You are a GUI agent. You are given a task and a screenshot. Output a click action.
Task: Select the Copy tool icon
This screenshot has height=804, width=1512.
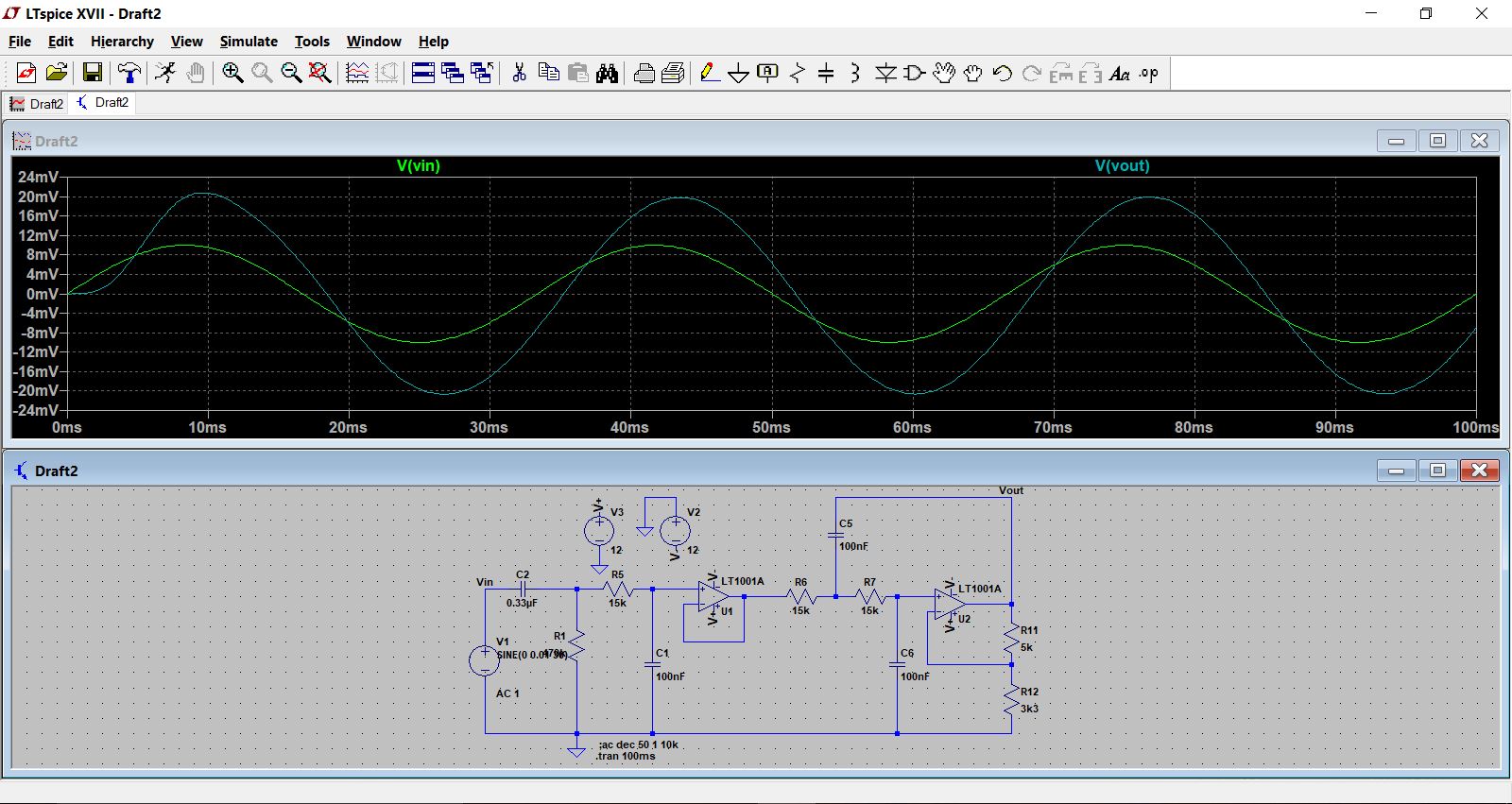point(548,73)
